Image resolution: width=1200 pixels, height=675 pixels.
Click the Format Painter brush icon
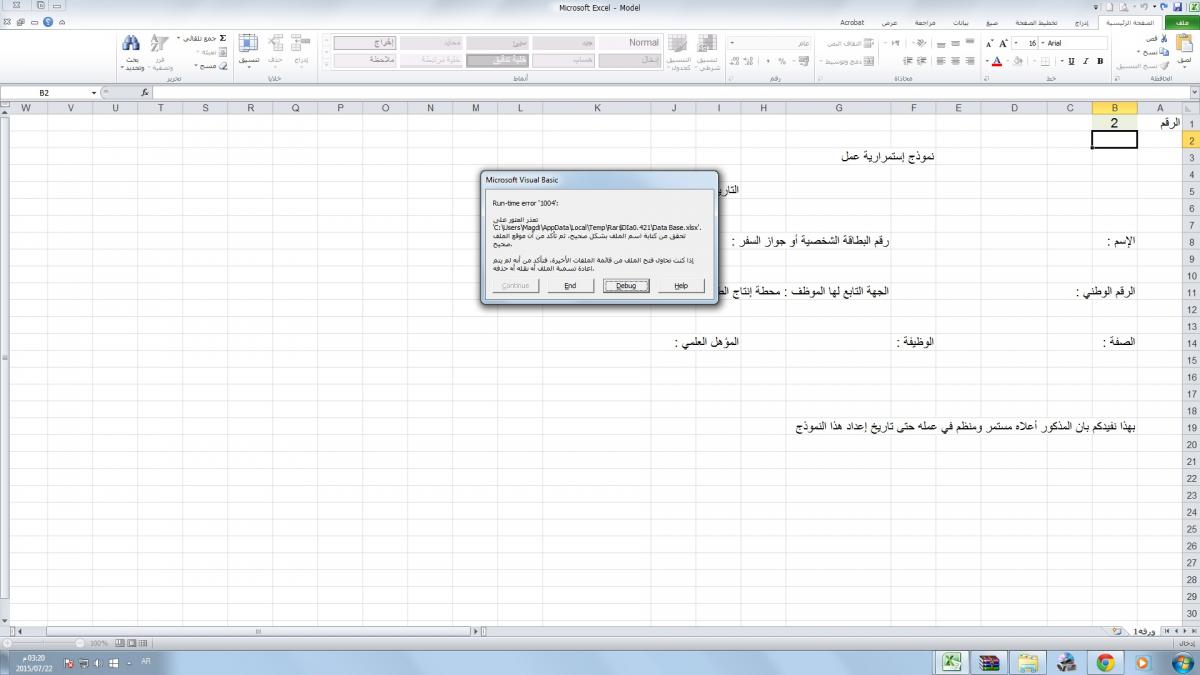point(1165,66)
